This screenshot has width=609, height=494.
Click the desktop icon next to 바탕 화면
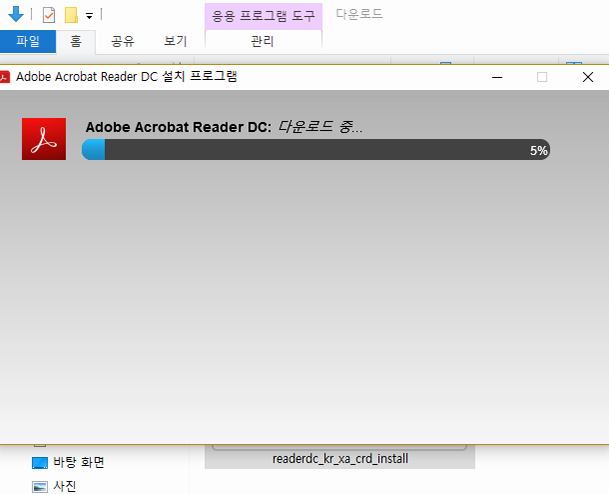point(40,463)
